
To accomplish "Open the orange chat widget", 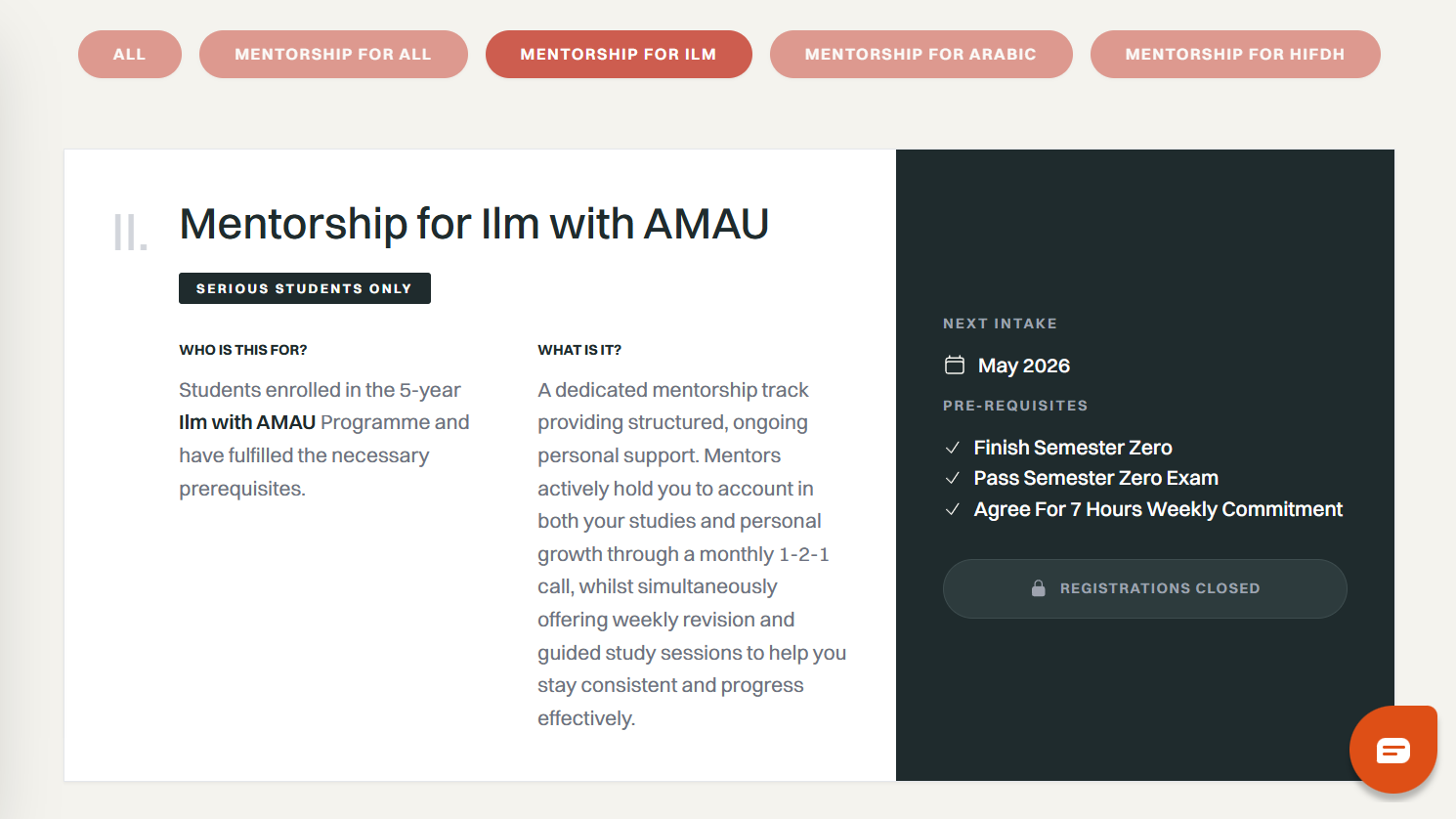I will click(1392, 750).
